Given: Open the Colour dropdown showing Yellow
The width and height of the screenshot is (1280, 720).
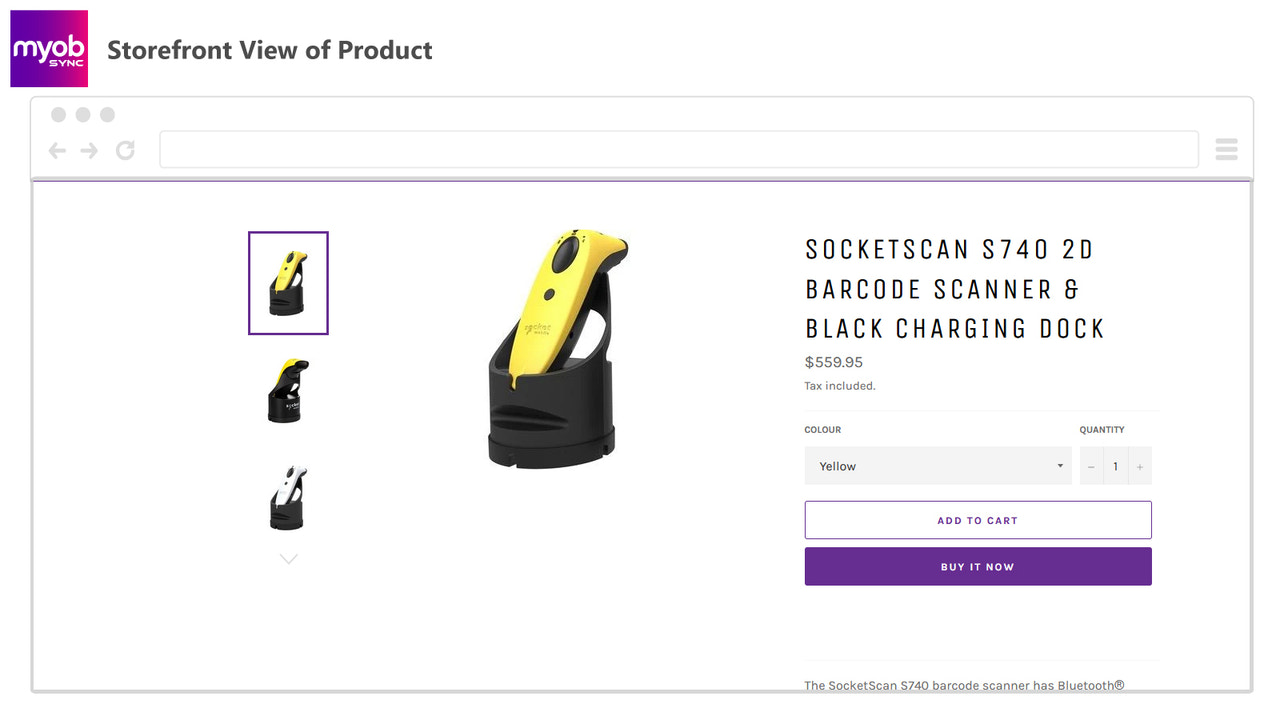Looking at the screenshot, I should coord(938,466).
